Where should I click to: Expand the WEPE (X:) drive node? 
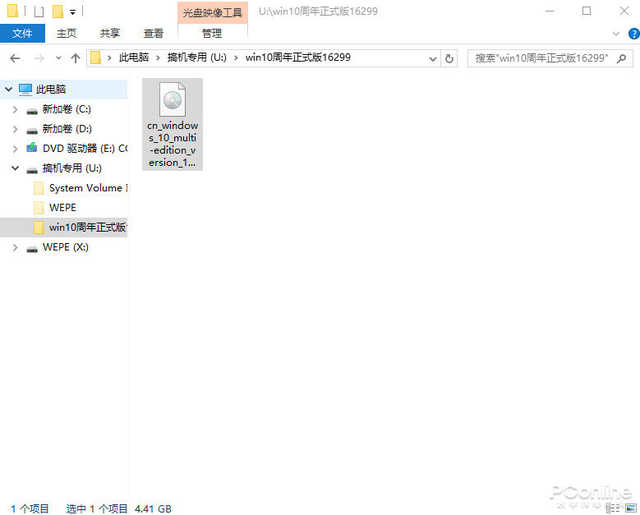(15, 247)
